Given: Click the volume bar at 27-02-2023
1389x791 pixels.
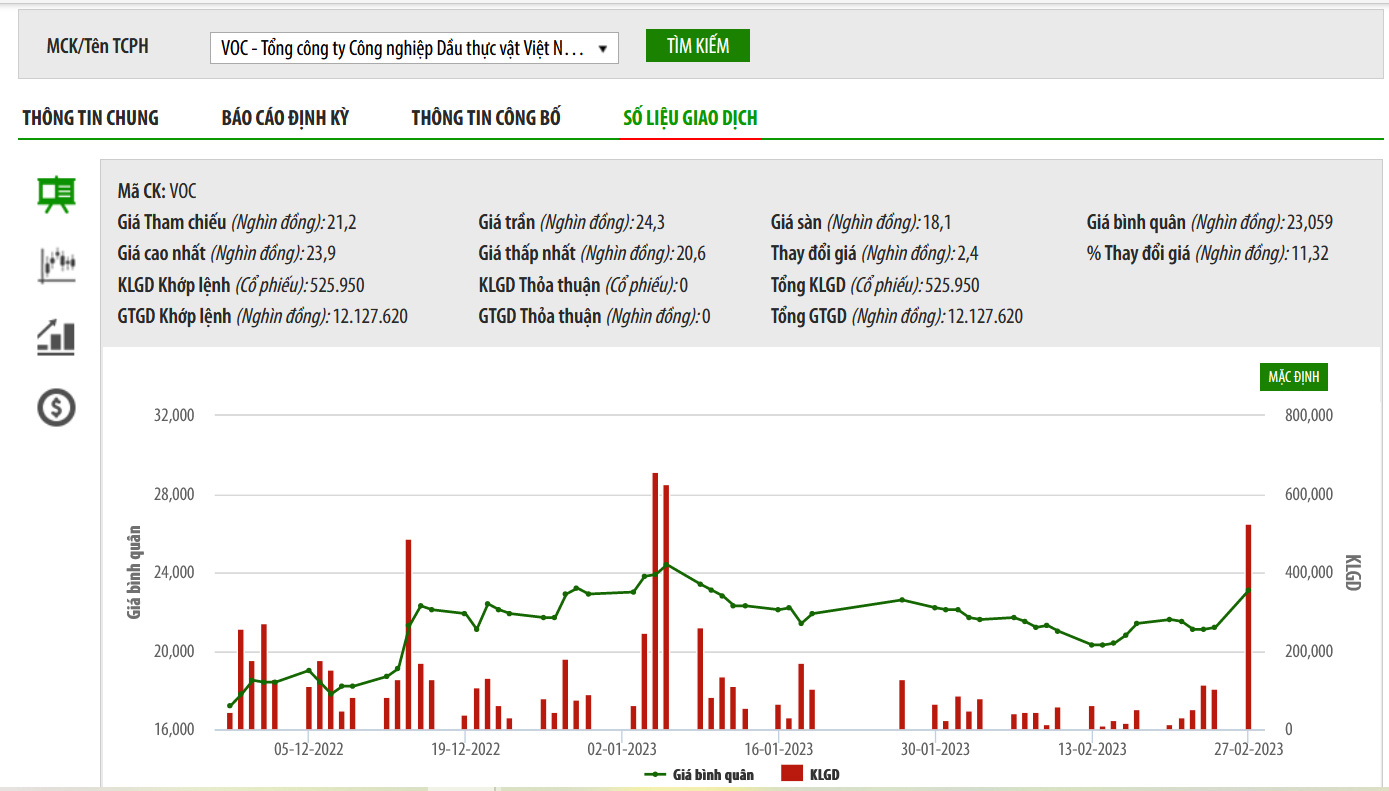Looking at the screenshot, I should click(x=1248, y=627).
